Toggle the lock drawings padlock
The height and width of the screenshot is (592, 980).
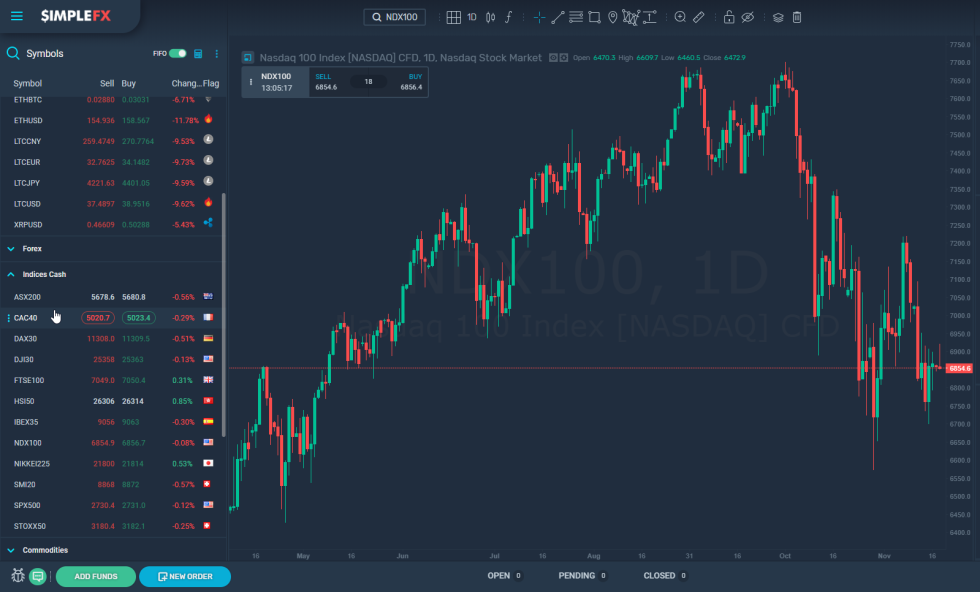pyautogui.click(x=729, y=17)
